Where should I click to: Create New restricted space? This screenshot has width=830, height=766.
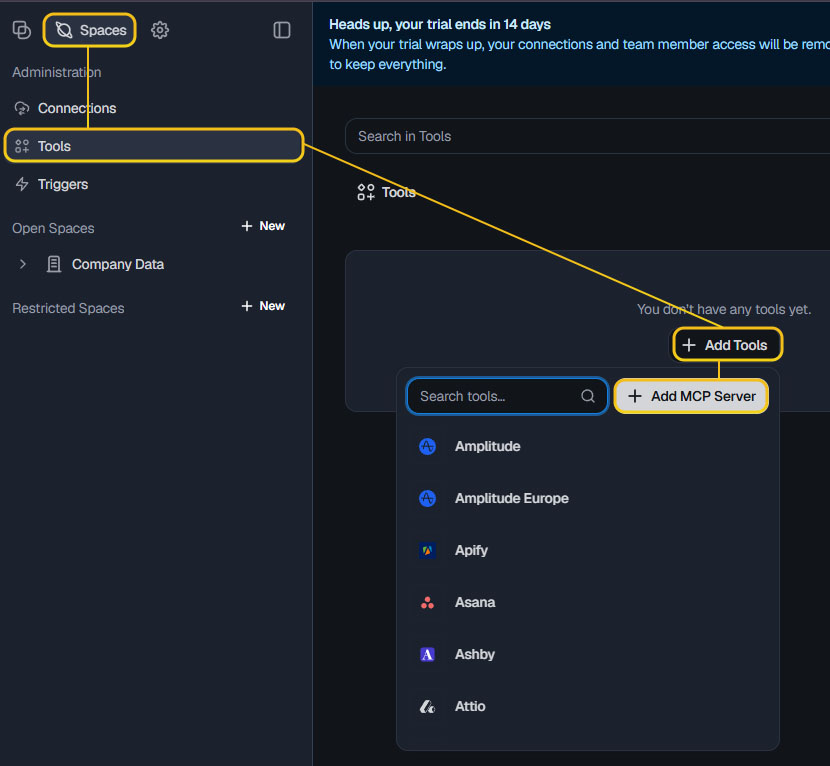coord(263,306)
